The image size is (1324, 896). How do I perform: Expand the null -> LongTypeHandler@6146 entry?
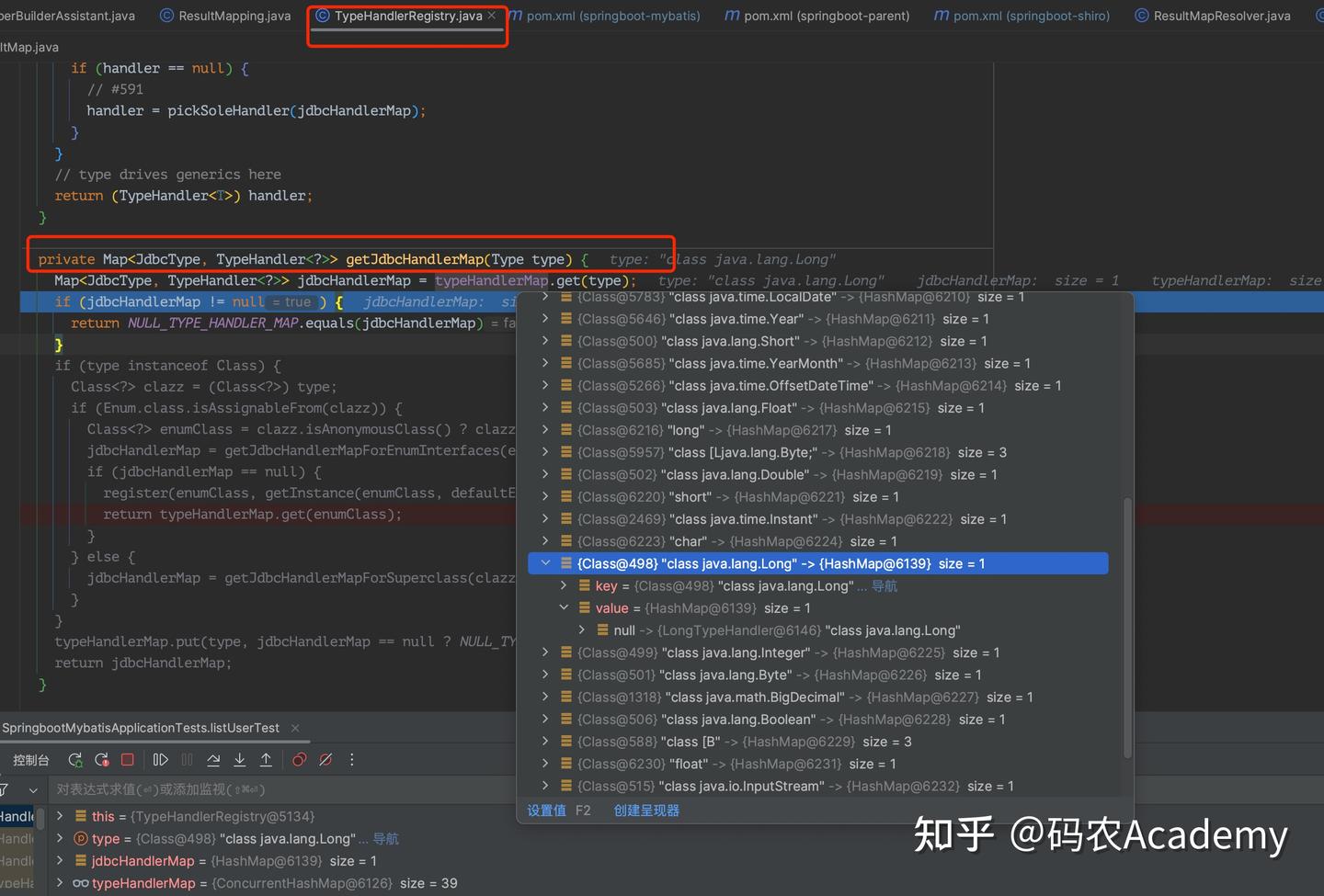tap(582, 629)
